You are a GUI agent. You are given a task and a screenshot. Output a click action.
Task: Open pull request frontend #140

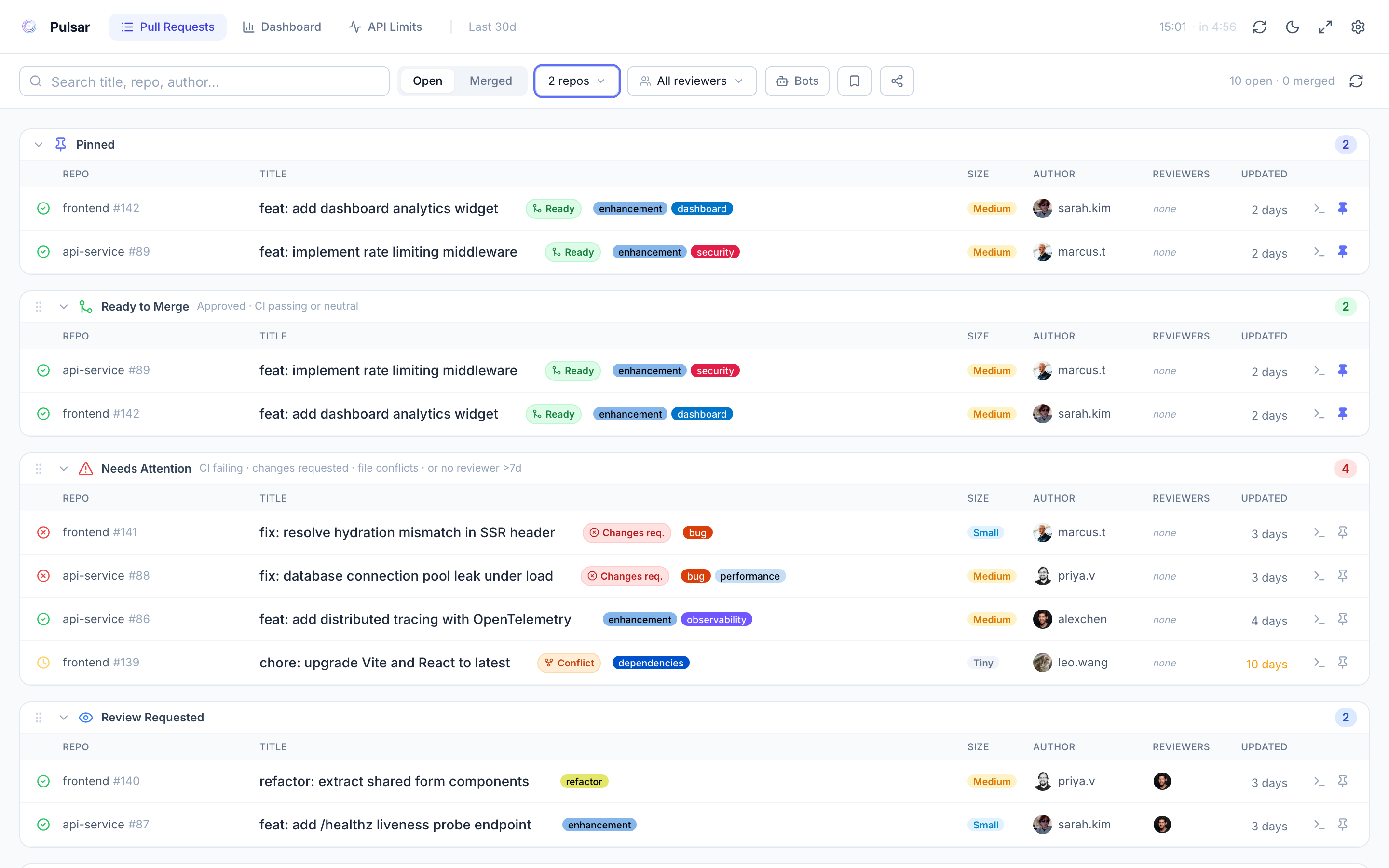click(394, 781)
